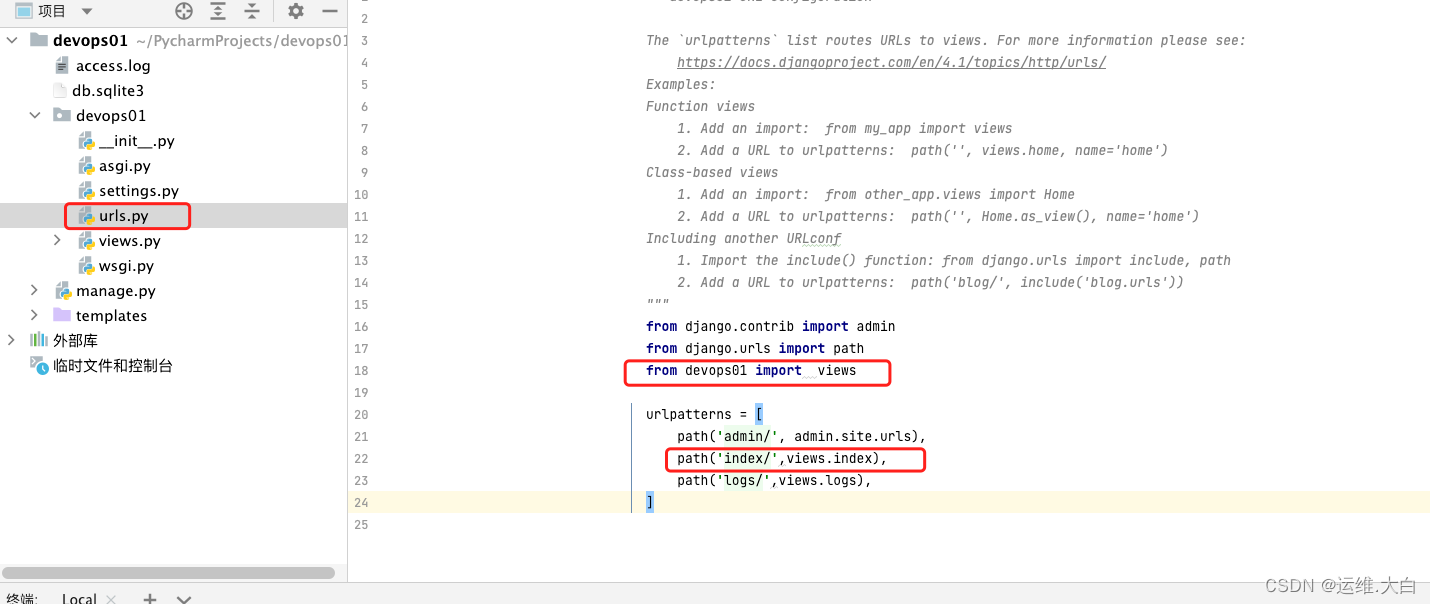Click the line 'from django.urls import path'
The image size is (1430, 604).
pyautogui.click(x=755, y=348)
